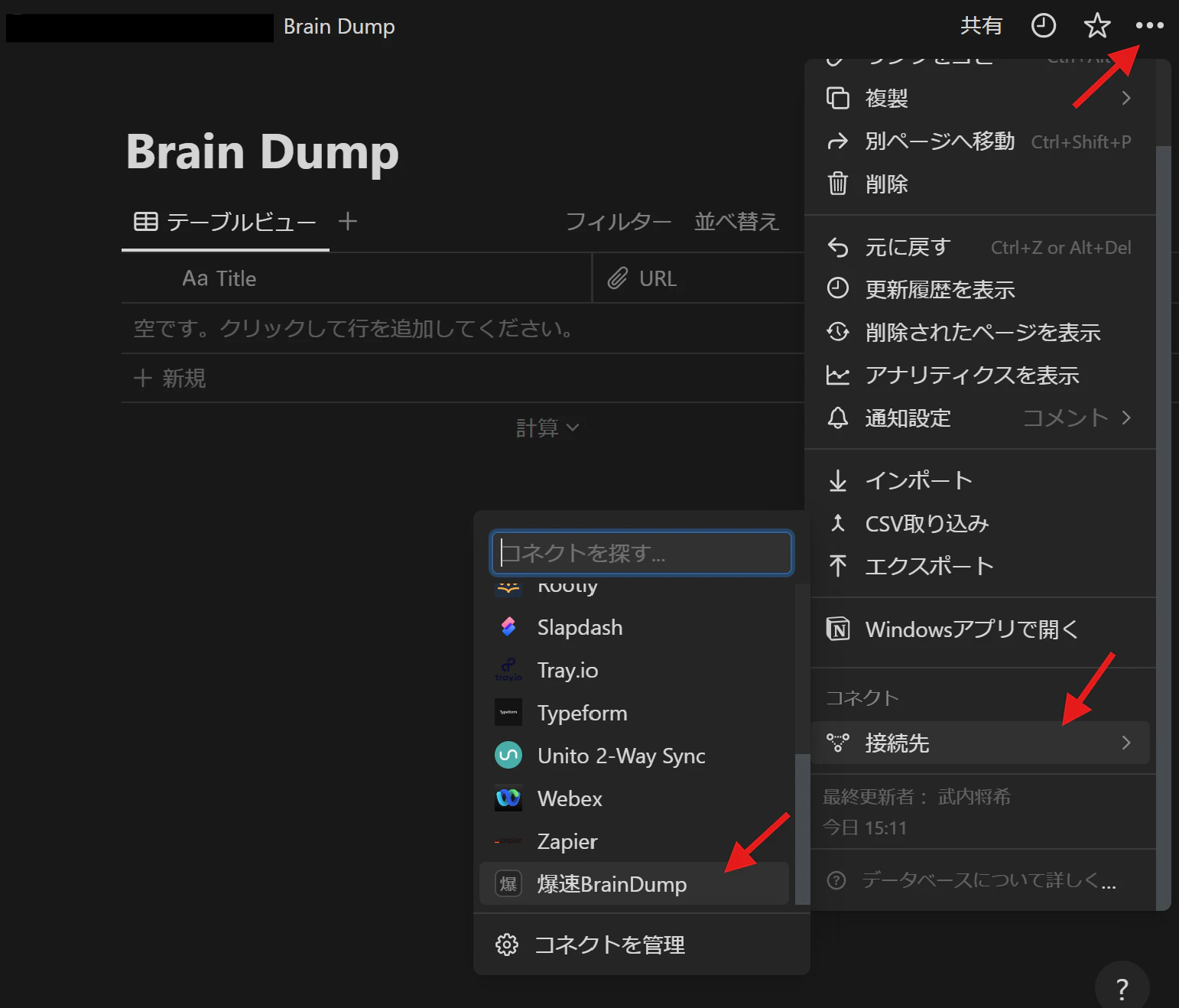1179x1008 pixels.
Task: Expand the 複製 submenu chevron
Action: [1126, 98]
